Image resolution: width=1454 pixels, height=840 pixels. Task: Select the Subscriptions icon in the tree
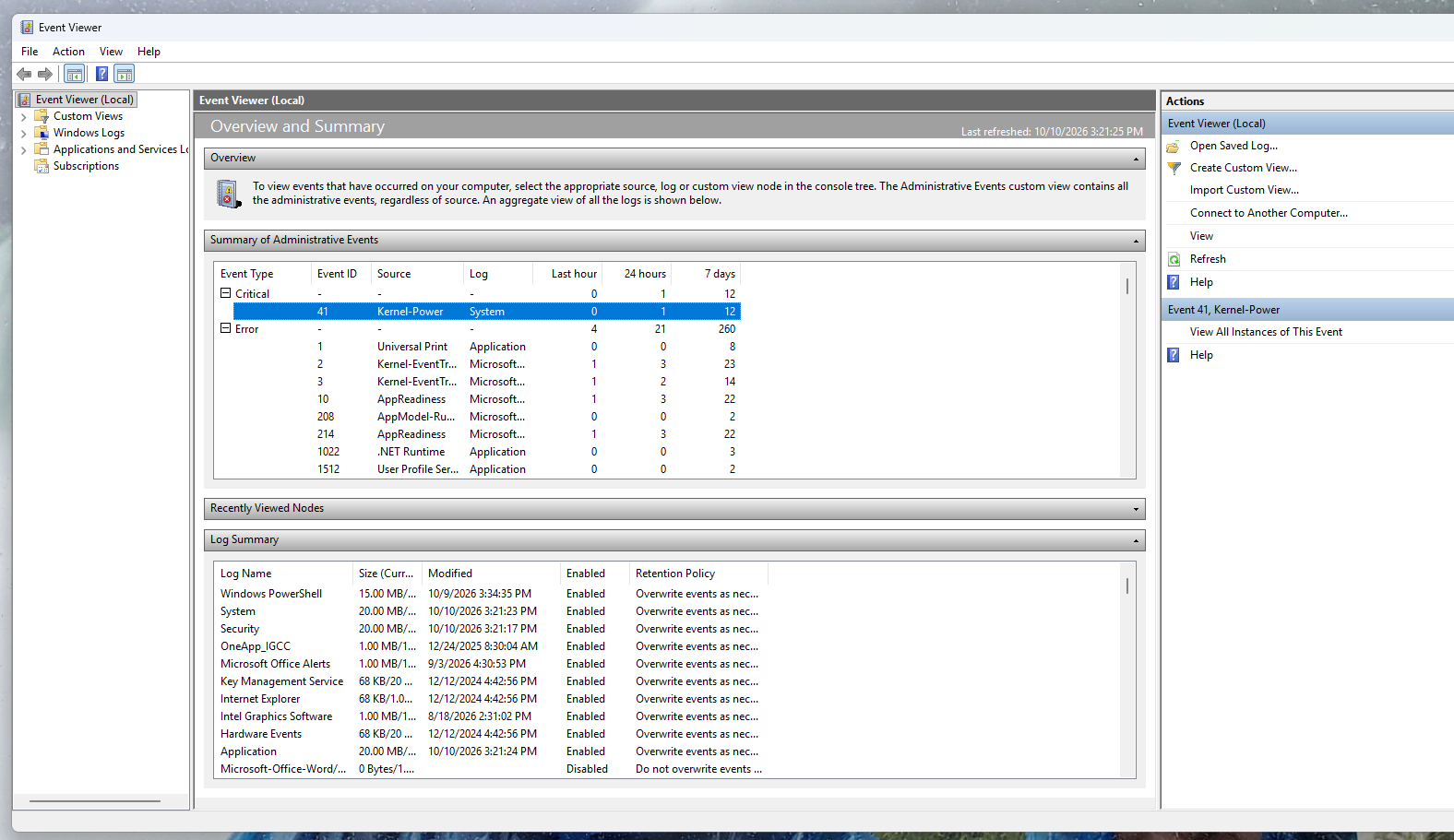click(42, 166)
